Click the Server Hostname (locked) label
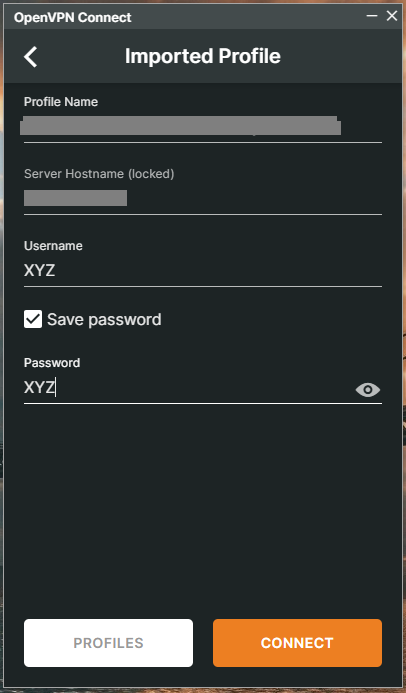The height and width of the screenshot is (693, 406). click(99, 174)
